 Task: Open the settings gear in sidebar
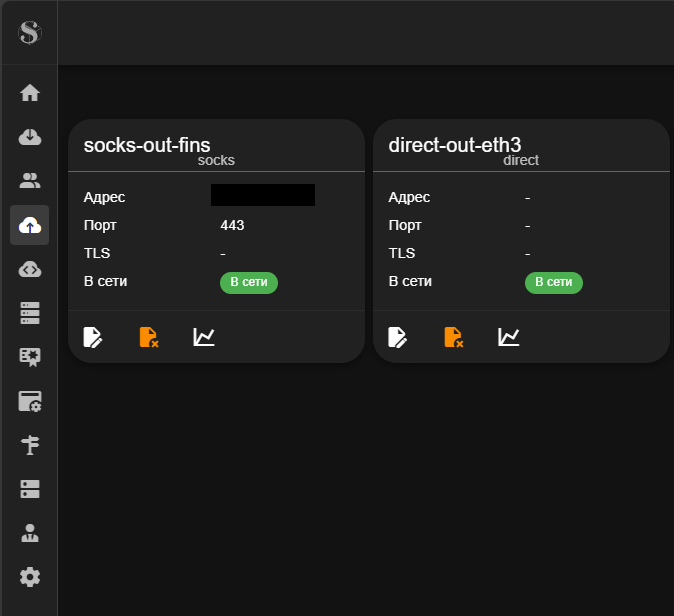click(30, 577)
